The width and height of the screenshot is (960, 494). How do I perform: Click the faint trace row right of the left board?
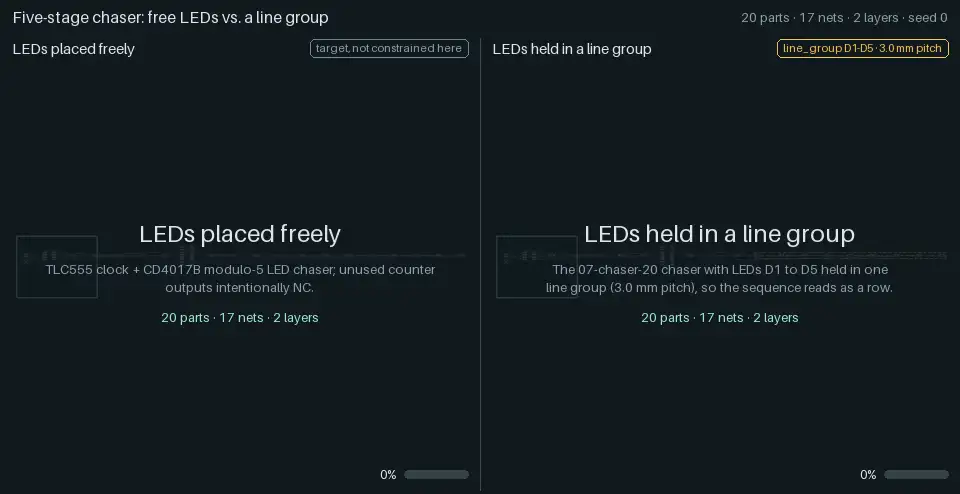pos(282,255)
